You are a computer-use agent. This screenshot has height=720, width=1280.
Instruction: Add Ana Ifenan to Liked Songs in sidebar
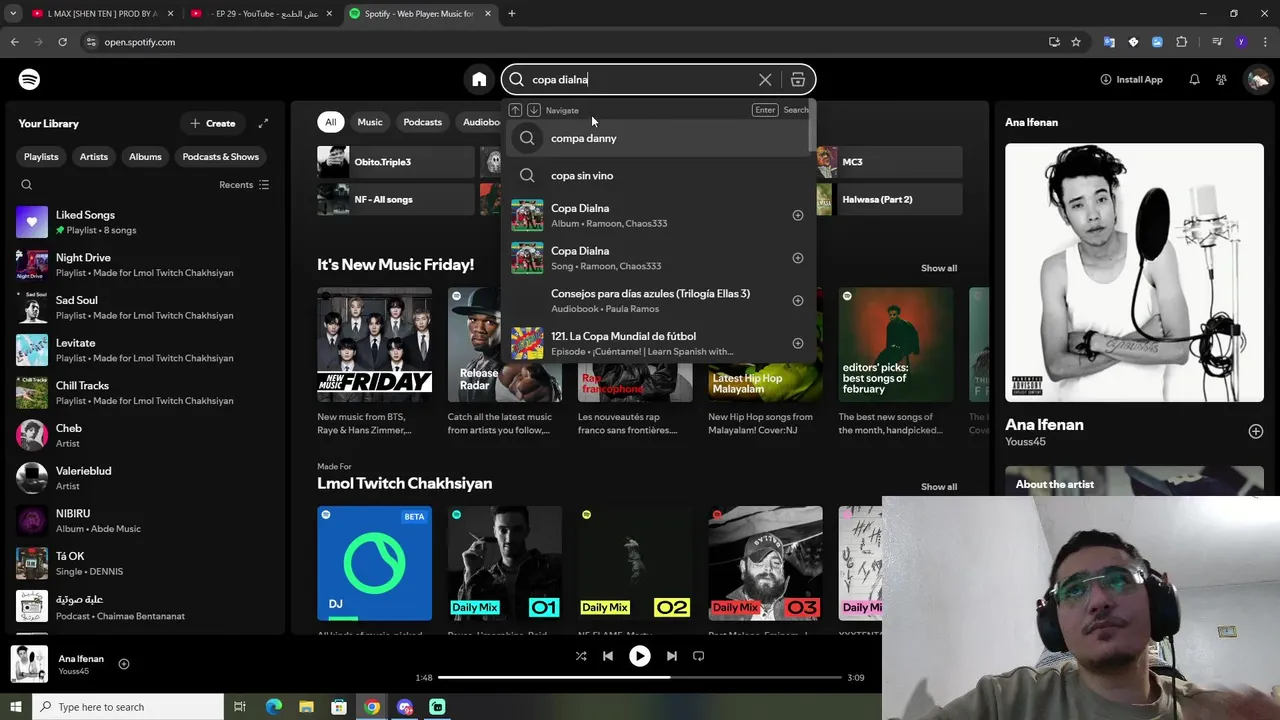[1255, 431]
